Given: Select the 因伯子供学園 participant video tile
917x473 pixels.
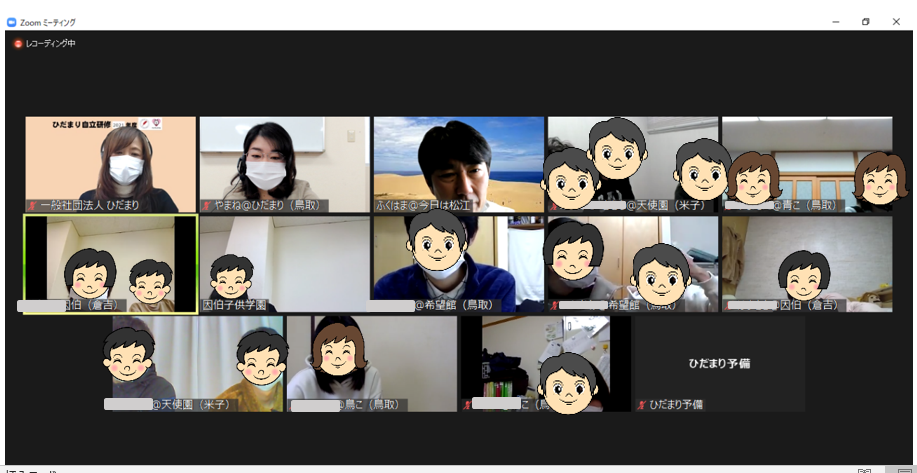Looking at the screenshot, I should (x=285, y=264).
